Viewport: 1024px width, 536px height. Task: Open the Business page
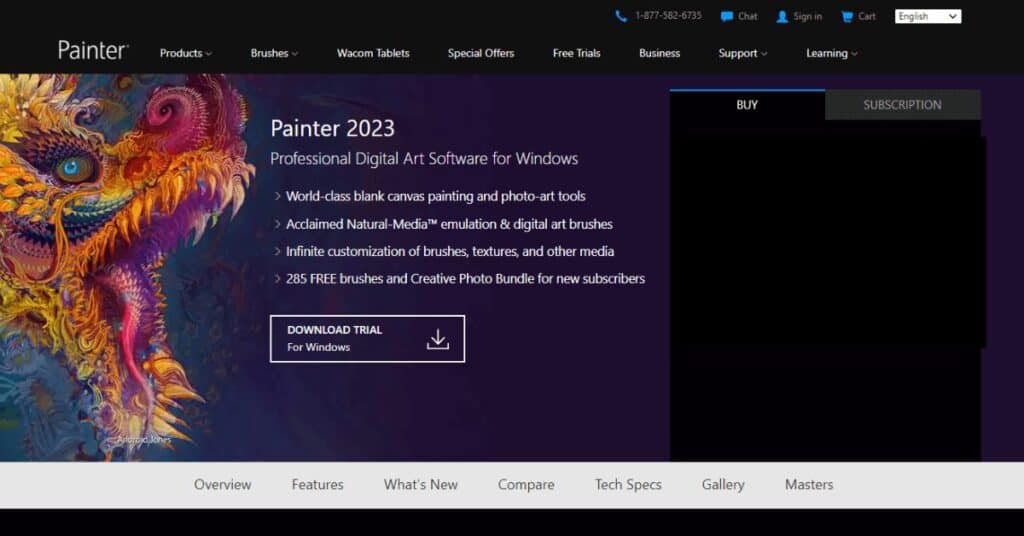pos(659,54)
